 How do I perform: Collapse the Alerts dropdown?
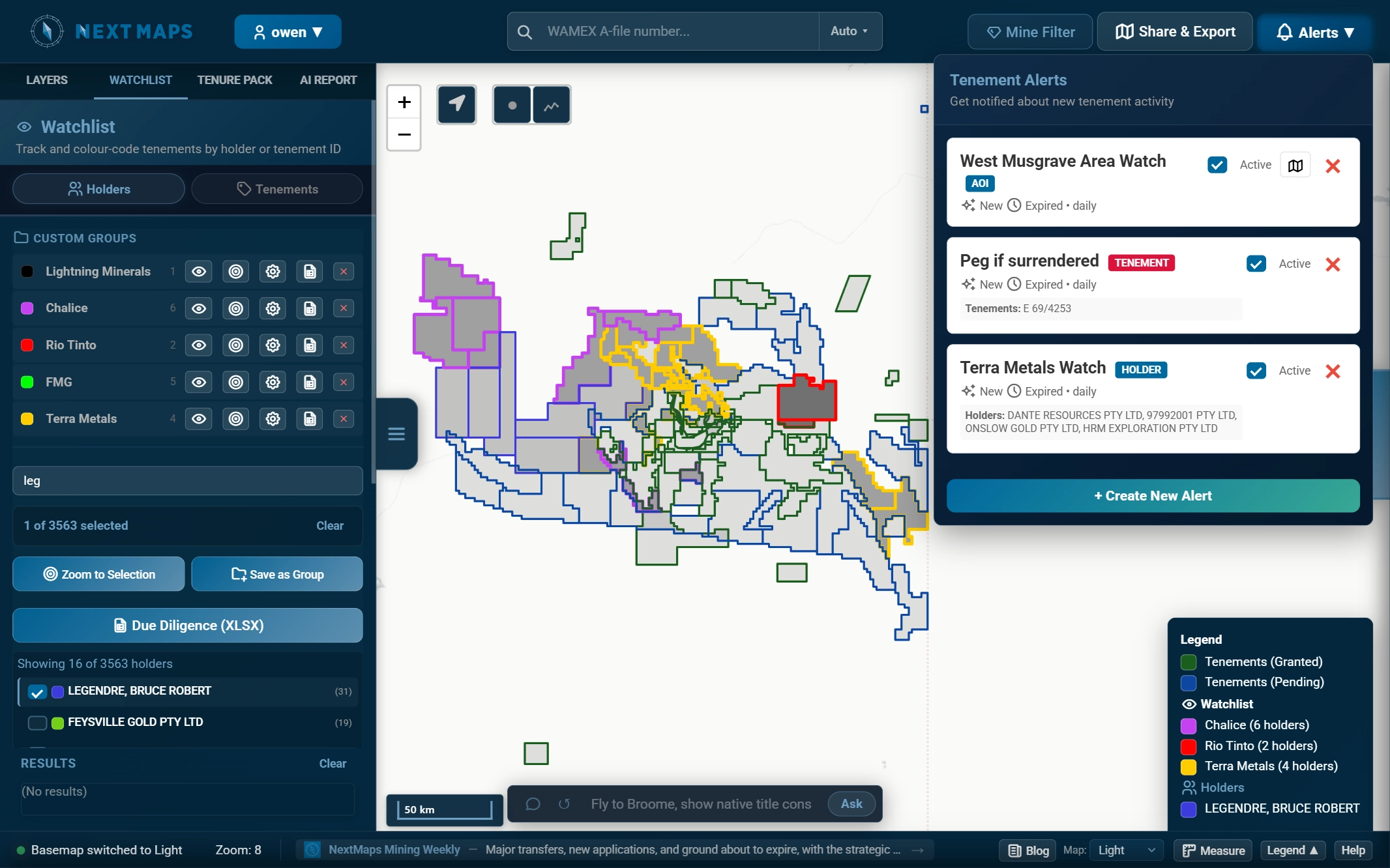click(1315, 32)
